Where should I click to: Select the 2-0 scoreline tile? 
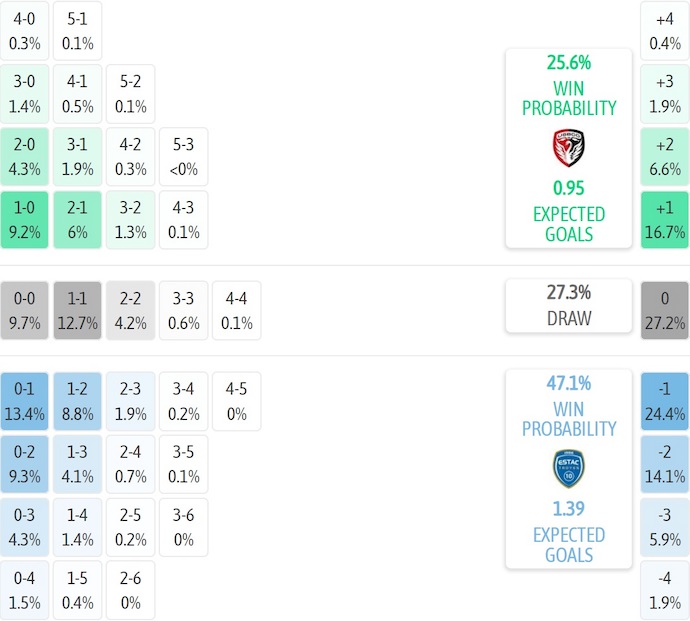click(x=25, y=157)
